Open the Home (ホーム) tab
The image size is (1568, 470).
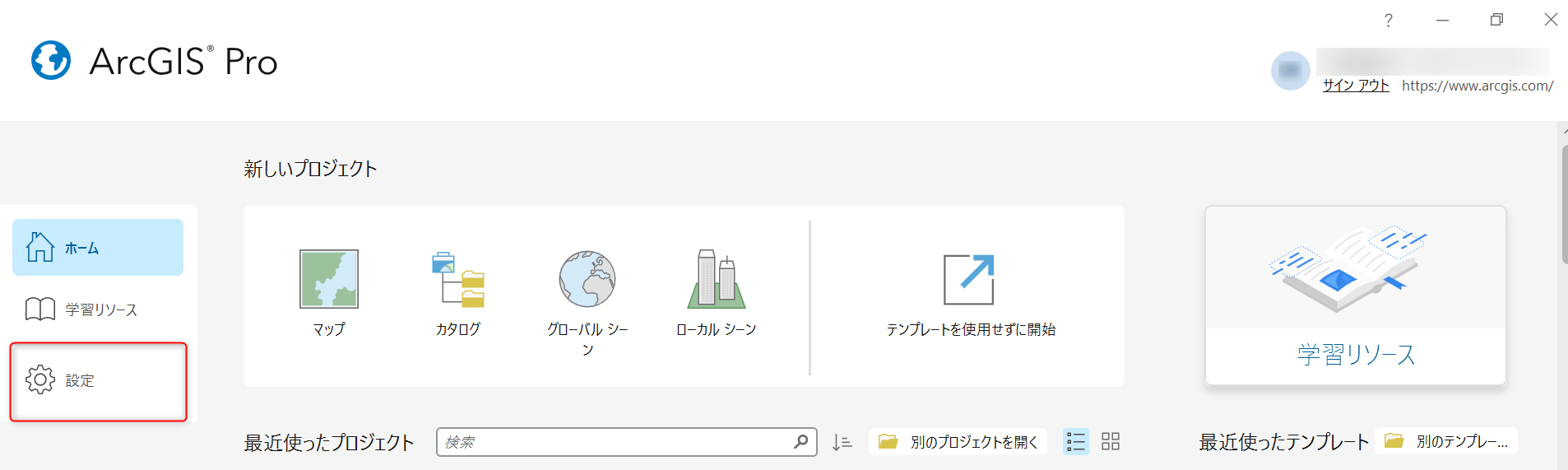pos(98,248)
